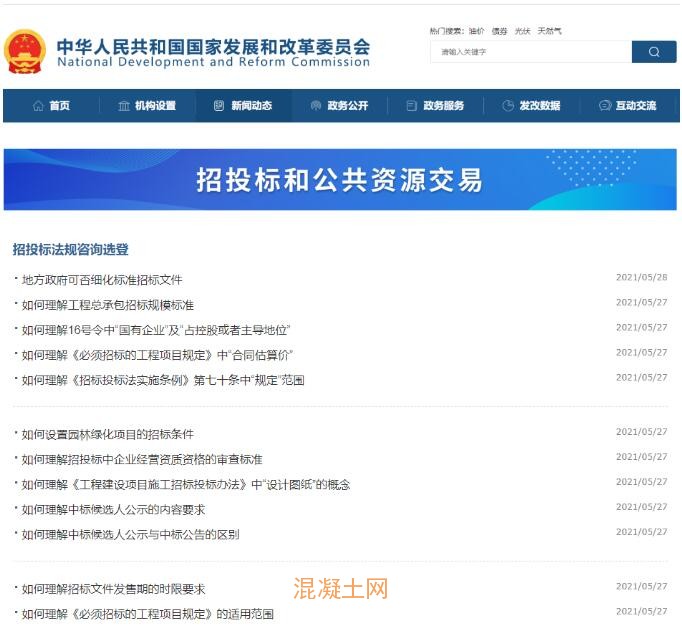Select hot search term 油价
The image size is (682, 631).
[x=477, y=31]
